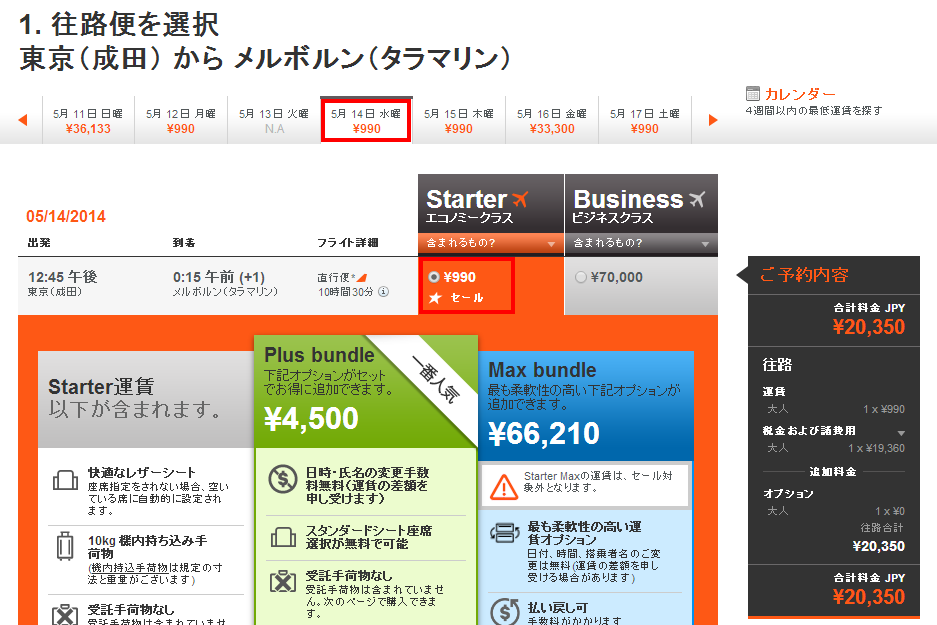
Task: Click the change fee dollar icon in Plus bundle
Action: coord(283,479)
